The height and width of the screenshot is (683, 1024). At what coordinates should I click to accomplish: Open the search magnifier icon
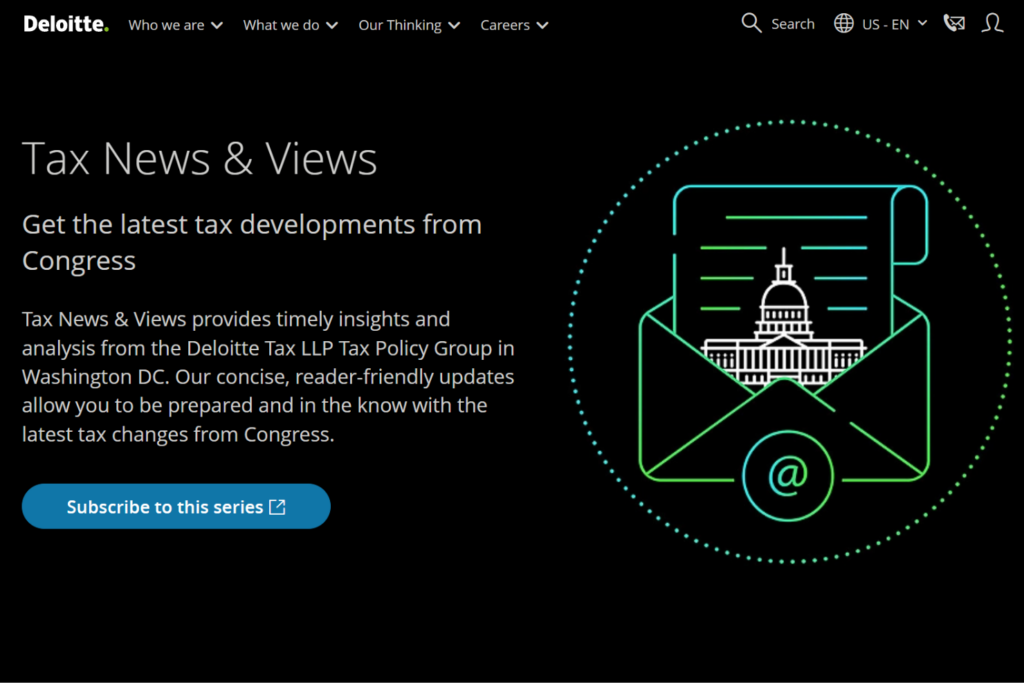click(x=751, y=24)
